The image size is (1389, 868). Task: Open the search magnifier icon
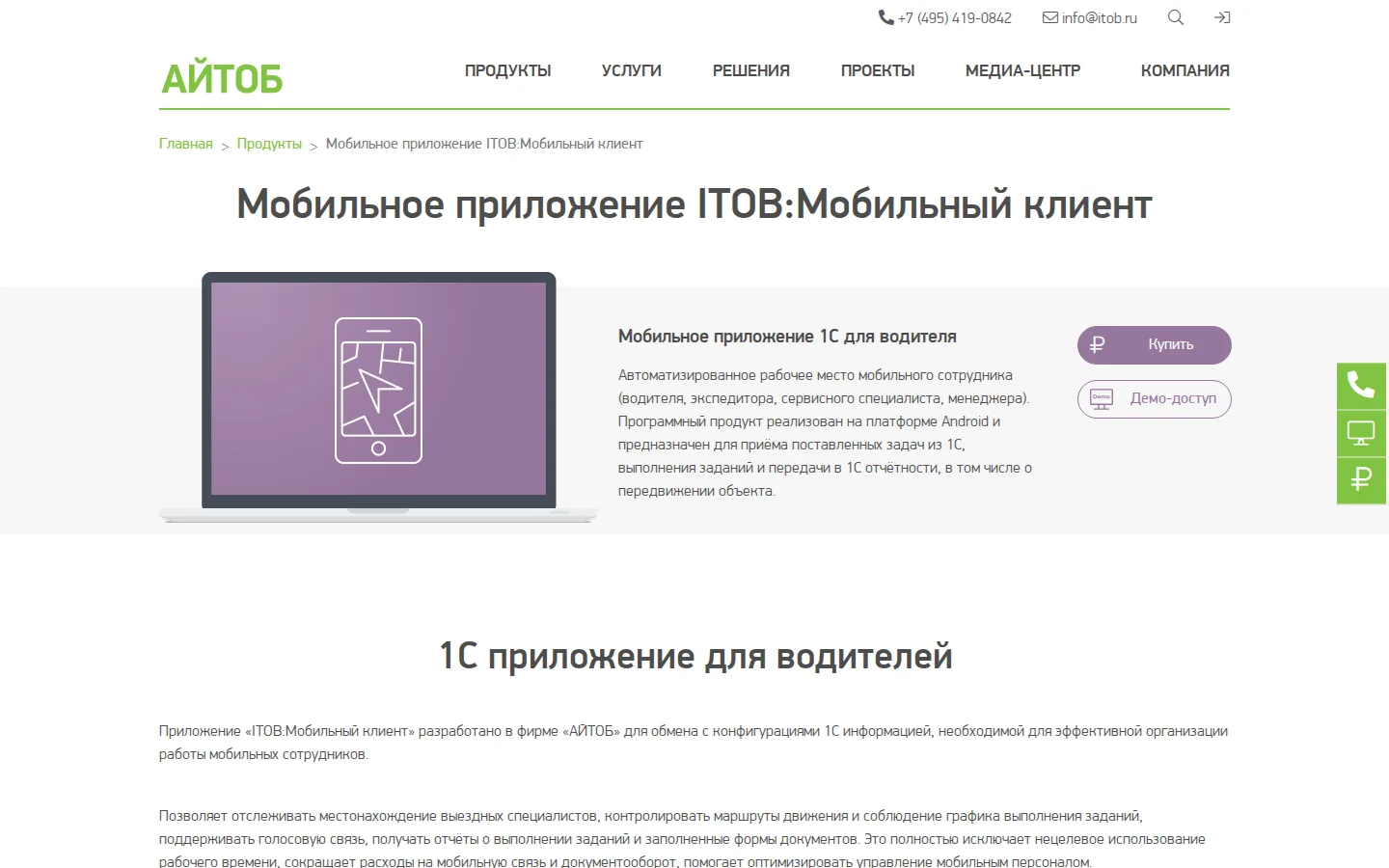point(1175,17)
